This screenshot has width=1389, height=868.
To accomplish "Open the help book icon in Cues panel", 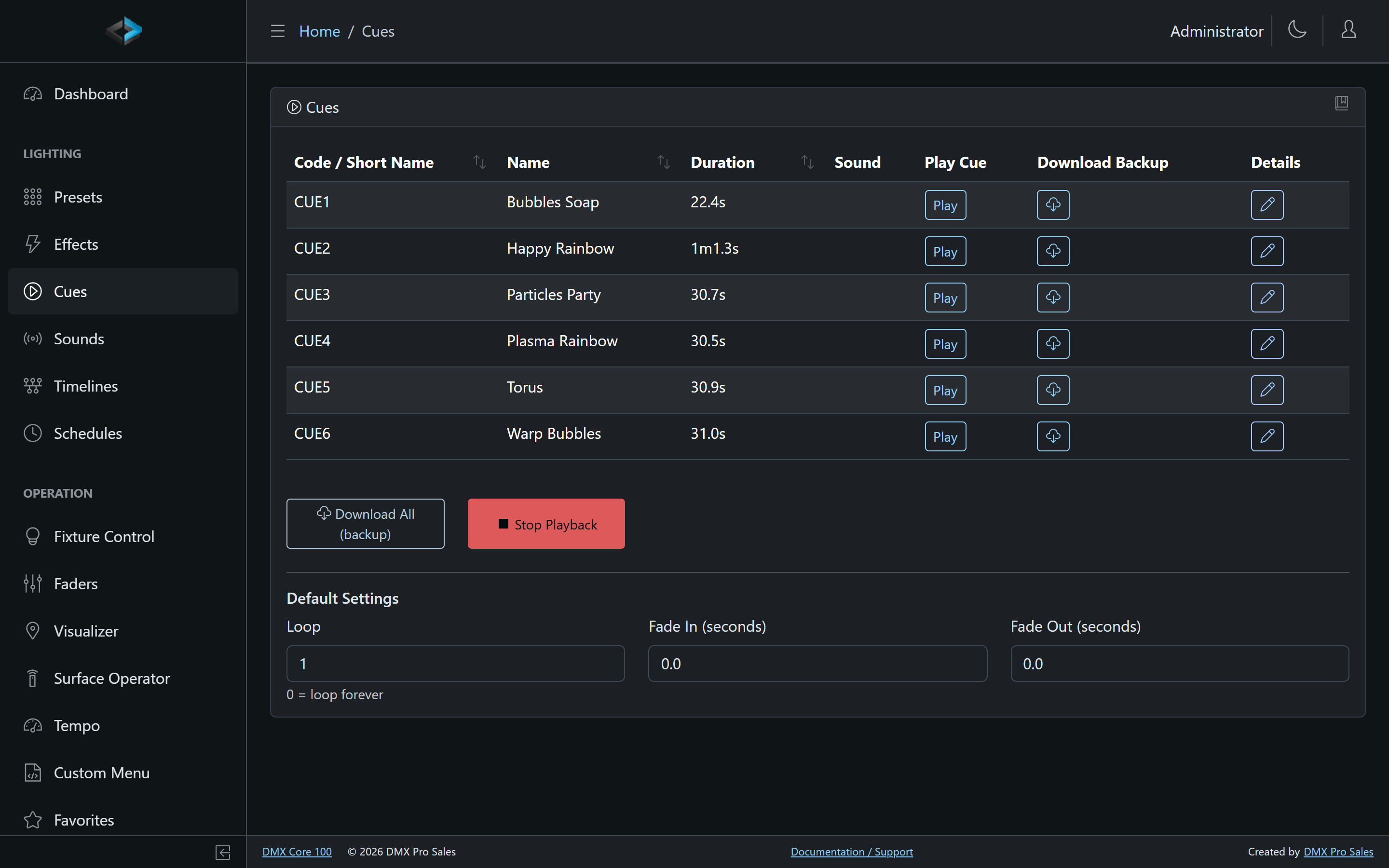I will 1341,103.
